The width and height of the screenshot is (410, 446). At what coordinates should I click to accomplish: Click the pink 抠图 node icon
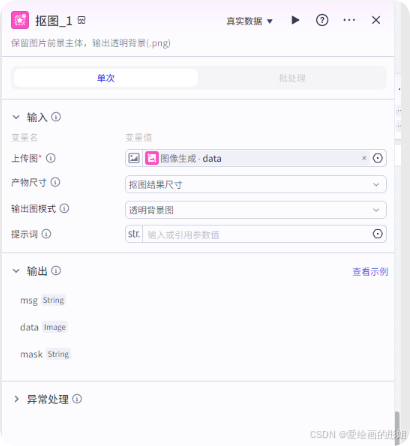[20, 20]
